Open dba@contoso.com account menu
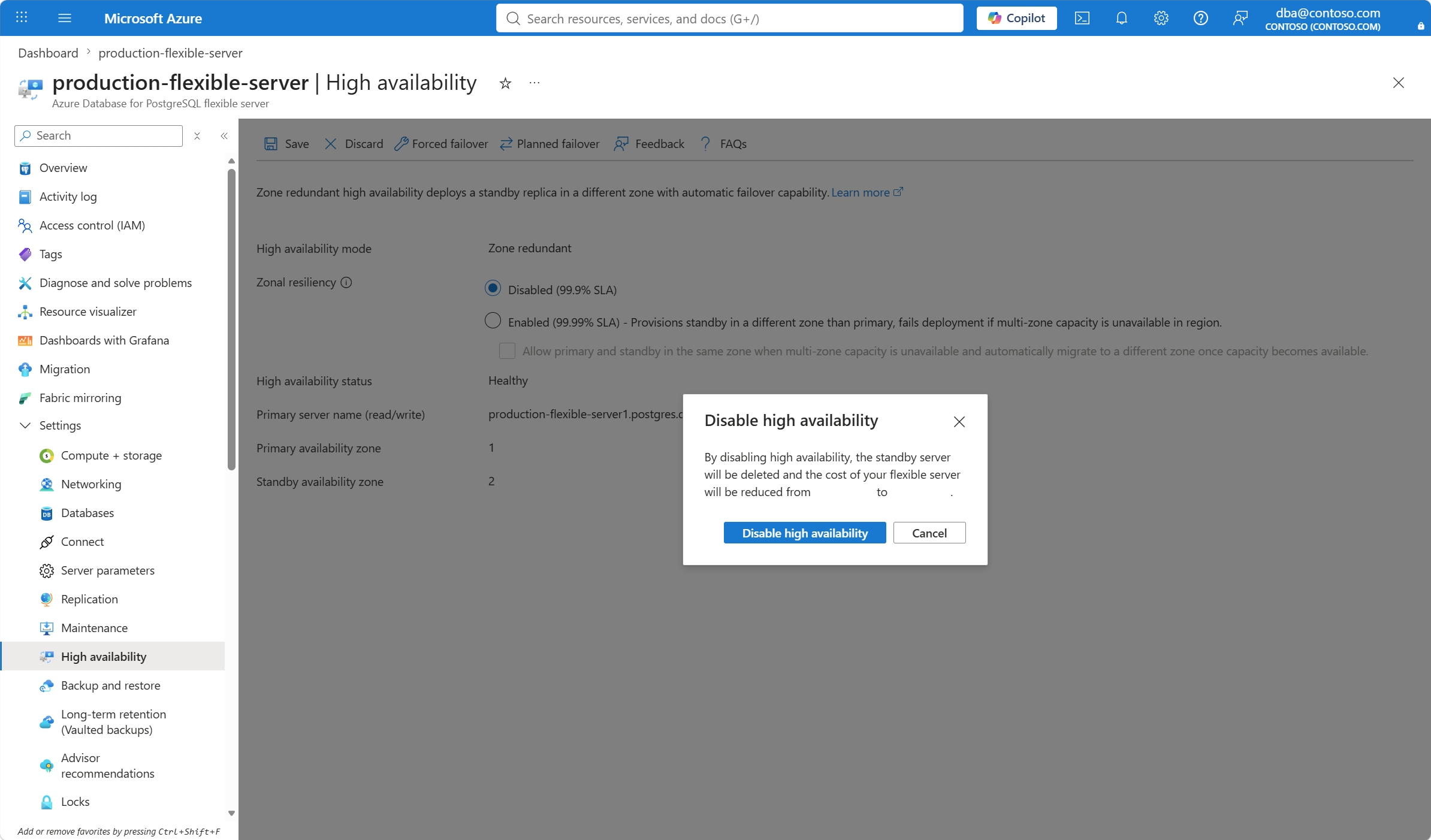 point(1323,19)
